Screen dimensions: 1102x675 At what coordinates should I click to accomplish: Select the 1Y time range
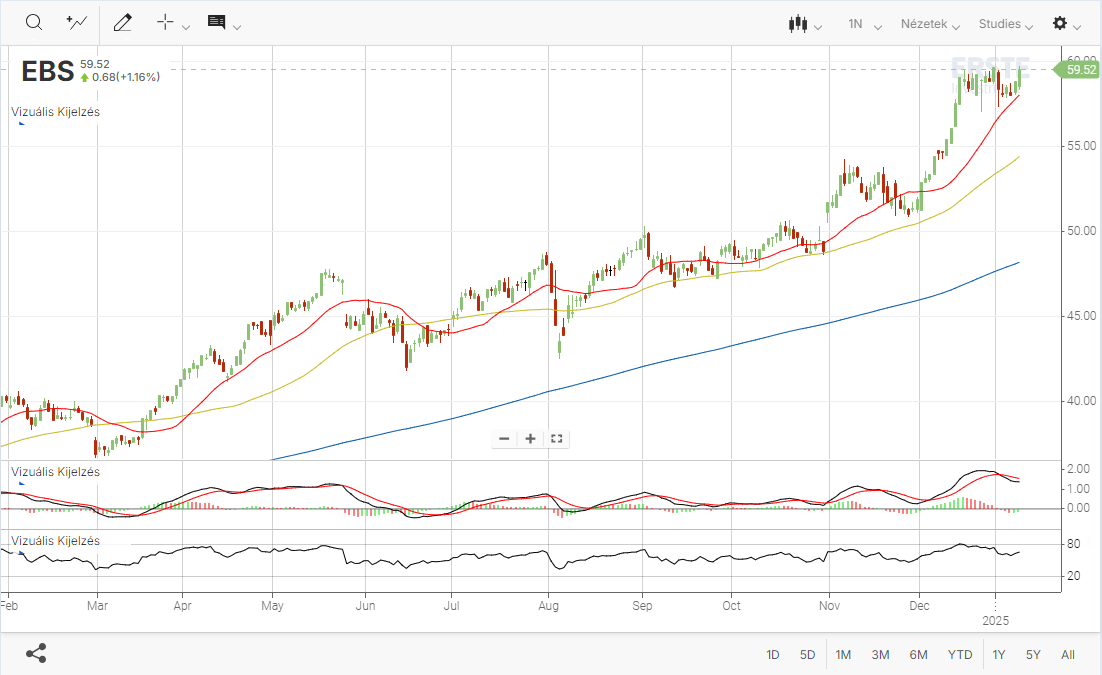[x=999, y=655]
